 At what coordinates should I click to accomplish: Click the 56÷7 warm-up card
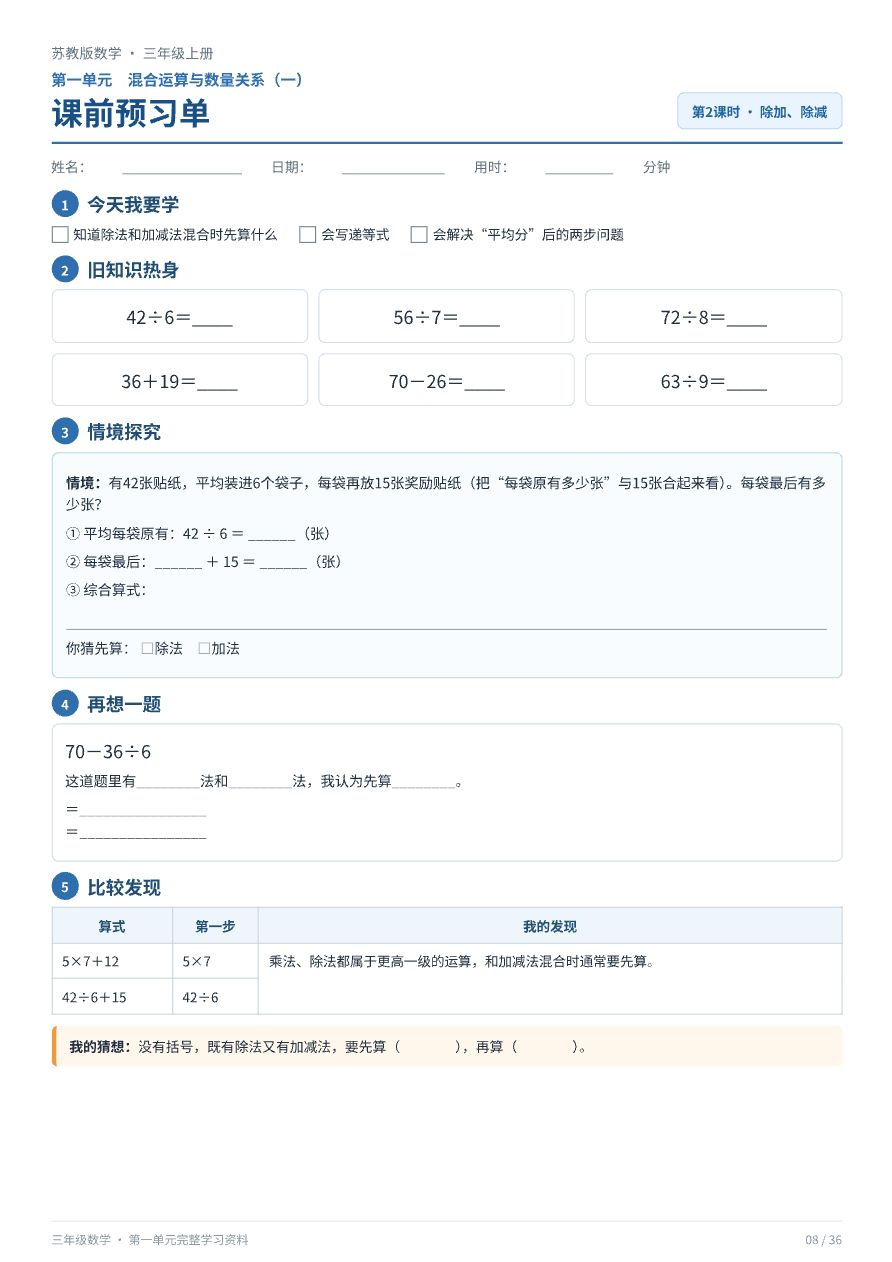(446, 317)
